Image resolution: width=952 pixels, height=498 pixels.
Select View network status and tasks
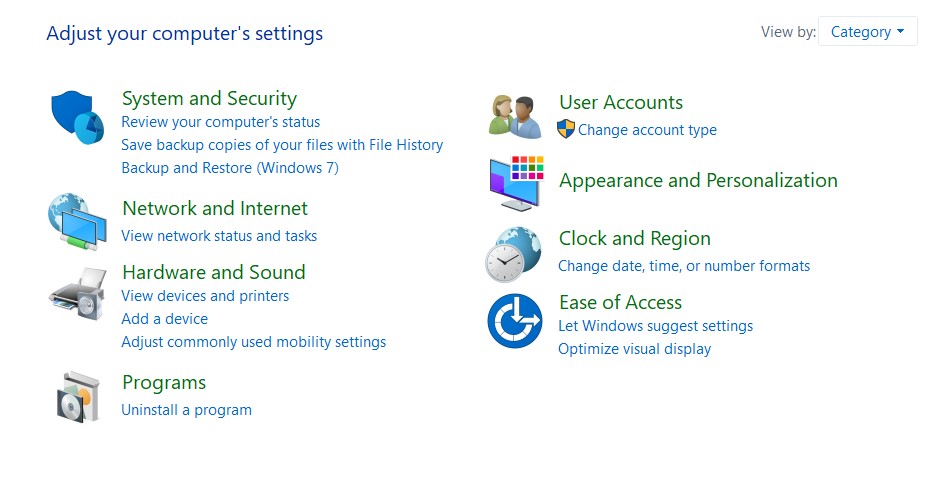pyautogui.click(x=219, y=236)
